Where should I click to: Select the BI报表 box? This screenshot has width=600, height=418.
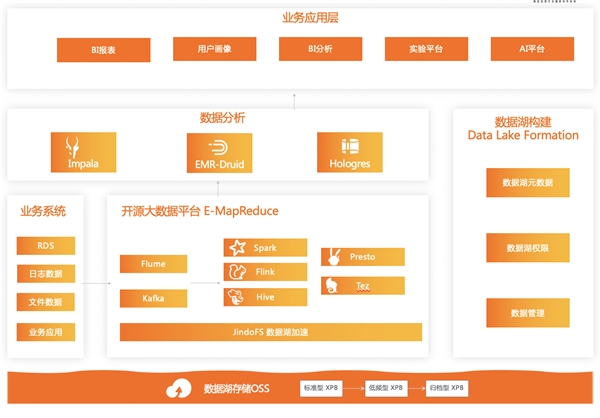click(104, 50)
